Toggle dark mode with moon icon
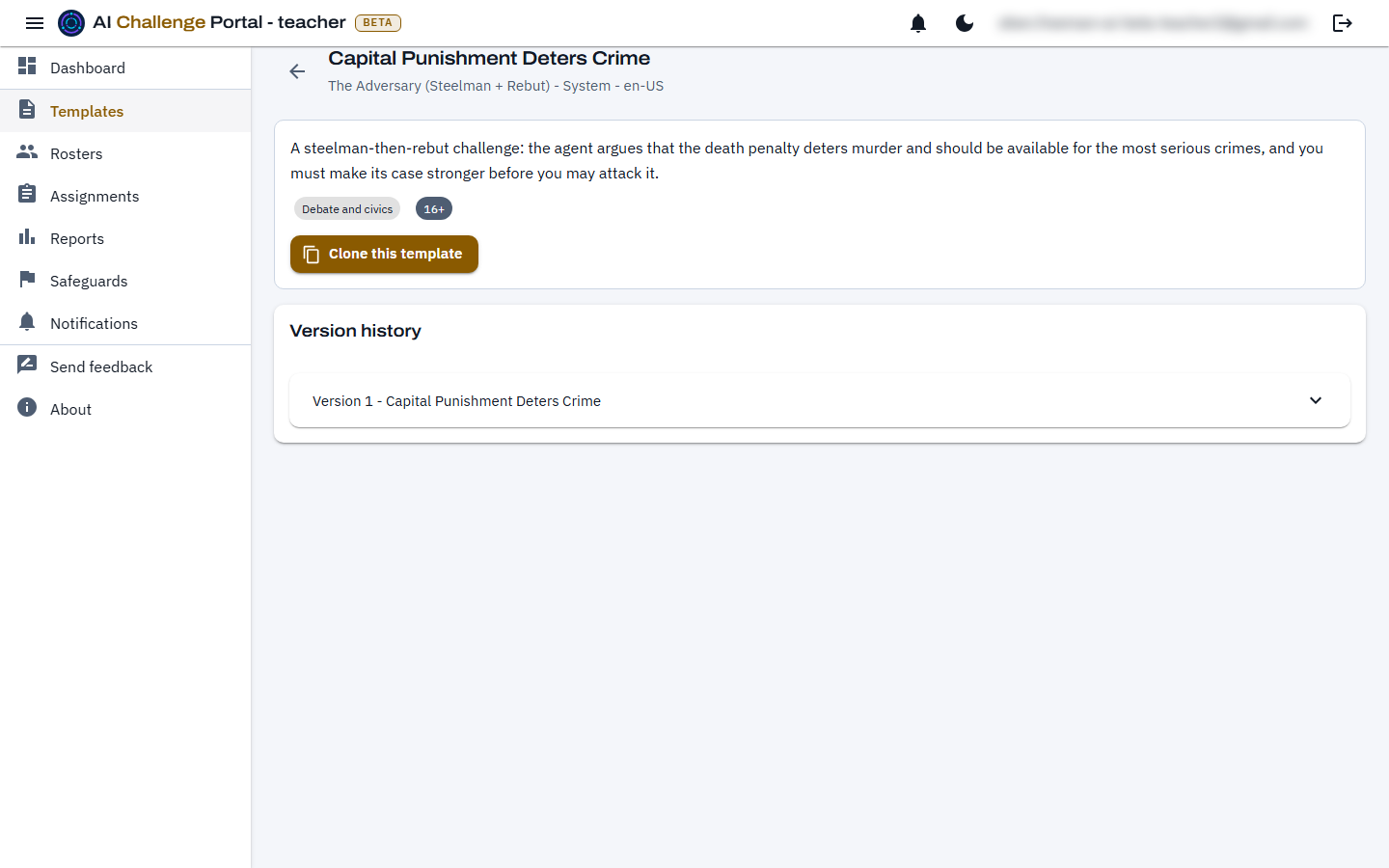 965,23
